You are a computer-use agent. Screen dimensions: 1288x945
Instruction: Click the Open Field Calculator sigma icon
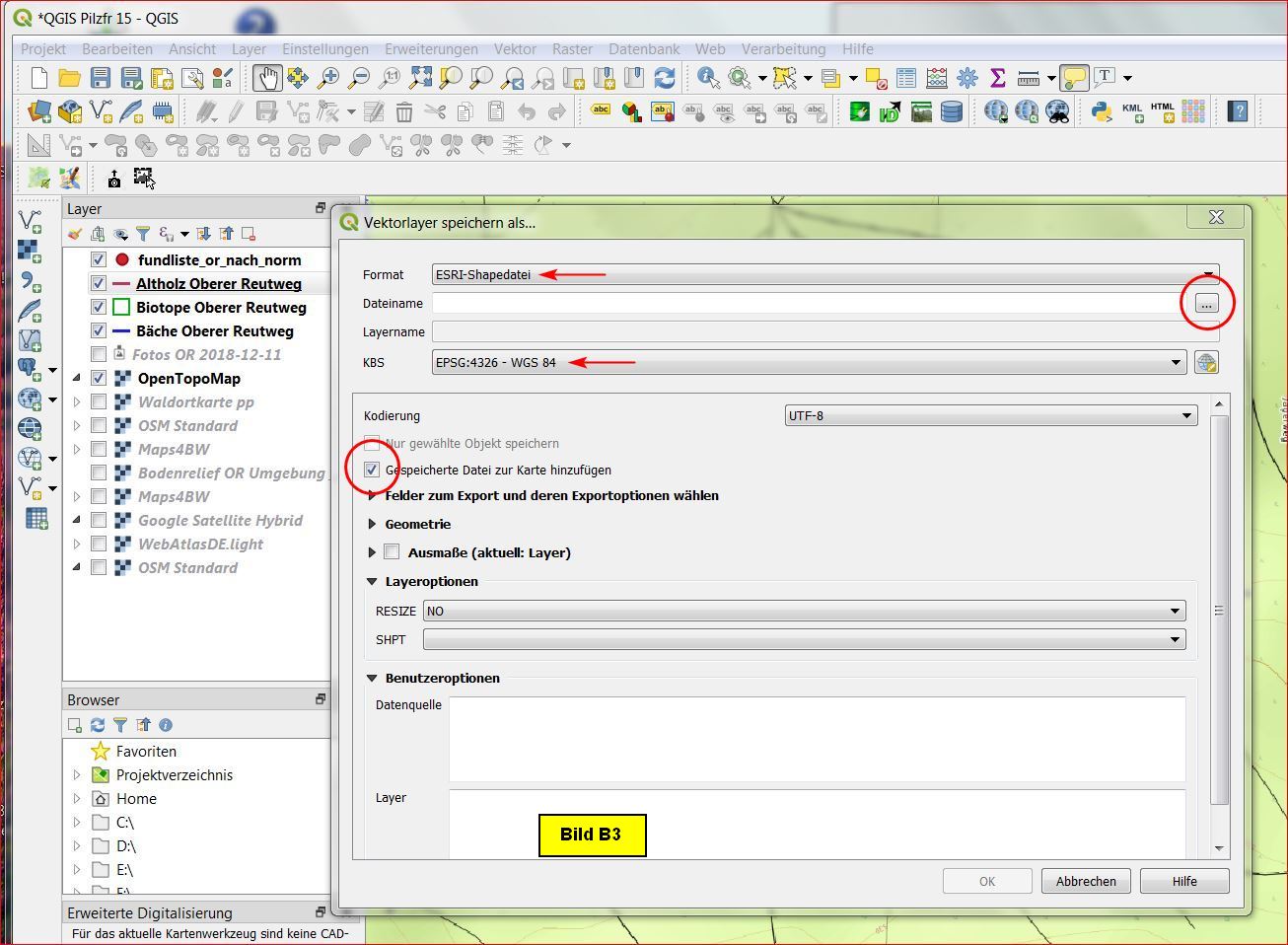(x=997, y=78)
